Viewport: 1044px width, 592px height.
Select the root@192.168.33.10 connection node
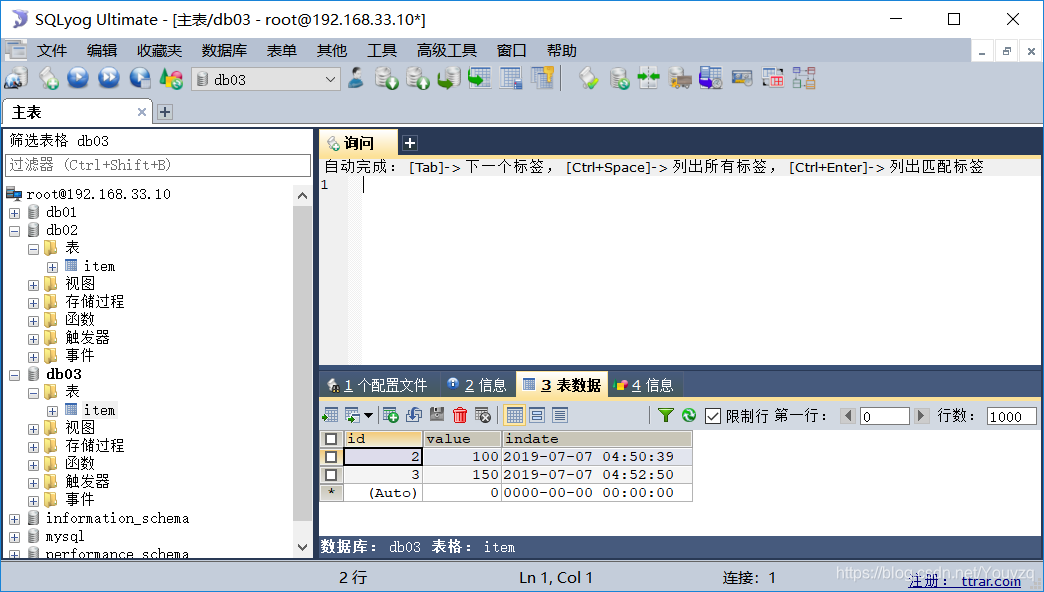click(98, 194)
